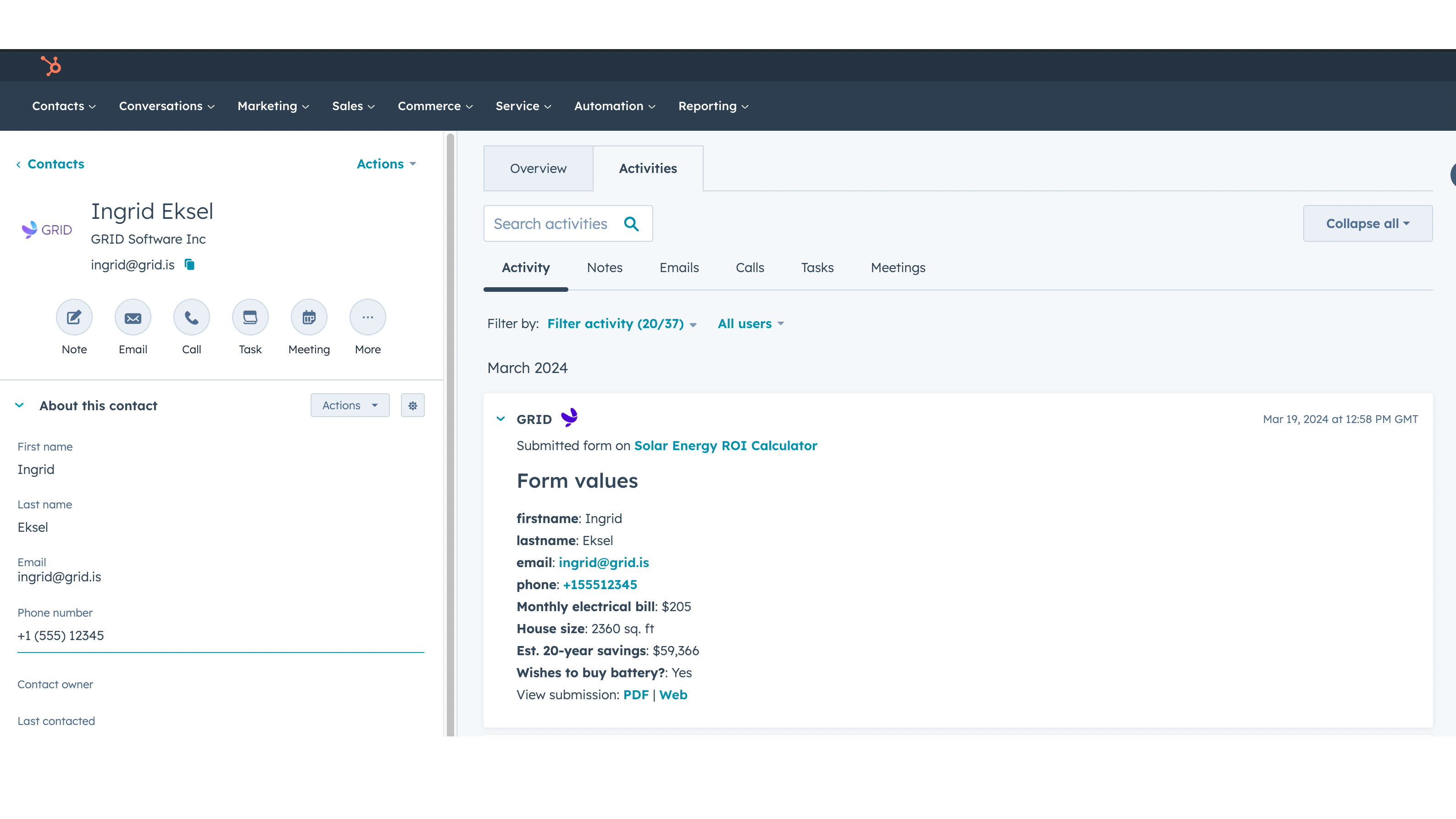Click the search icon in Search activities
The image size is (1456, 819).
[632, 223]
